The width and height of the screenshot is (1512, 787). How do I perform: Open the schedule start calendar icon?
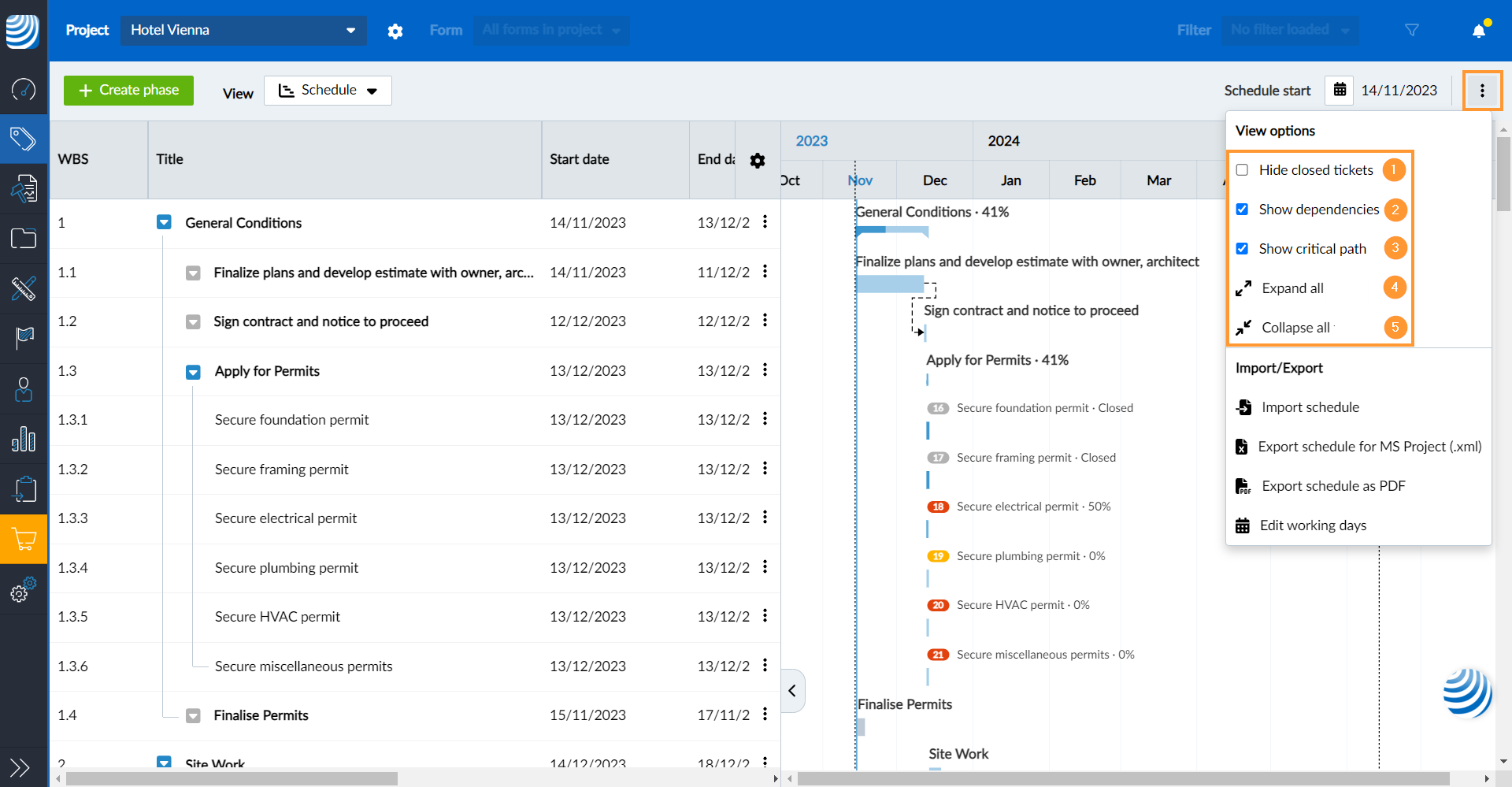tap(1339, 91)
